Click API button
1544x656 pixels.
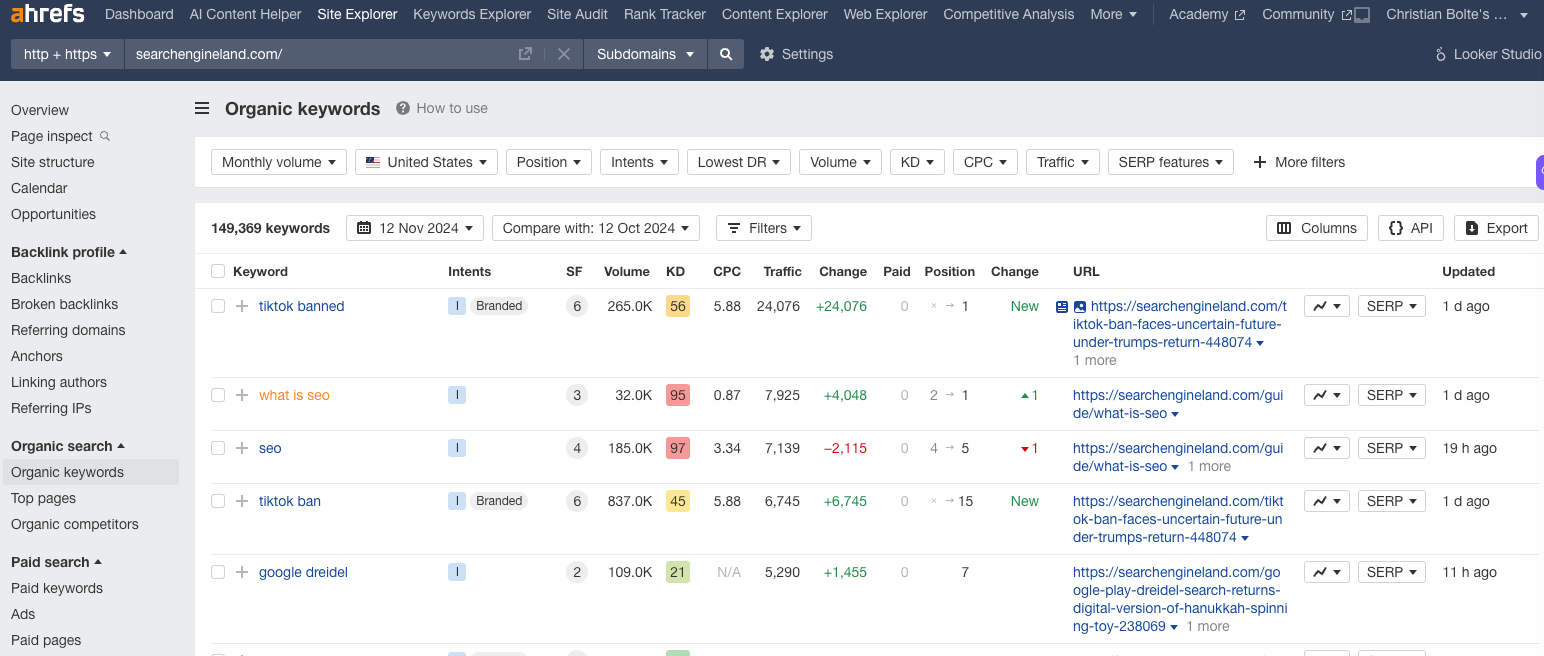click(x=1410, y=228)
